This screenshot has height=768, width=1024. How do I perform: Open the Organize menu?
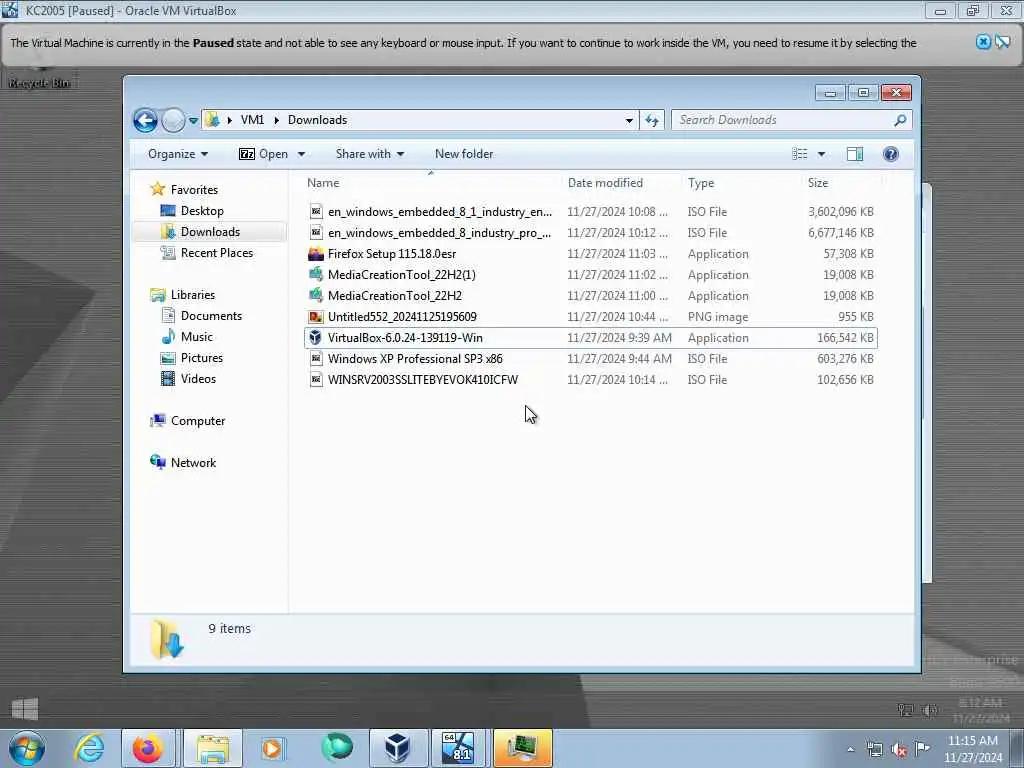click(x=178, y=154)
